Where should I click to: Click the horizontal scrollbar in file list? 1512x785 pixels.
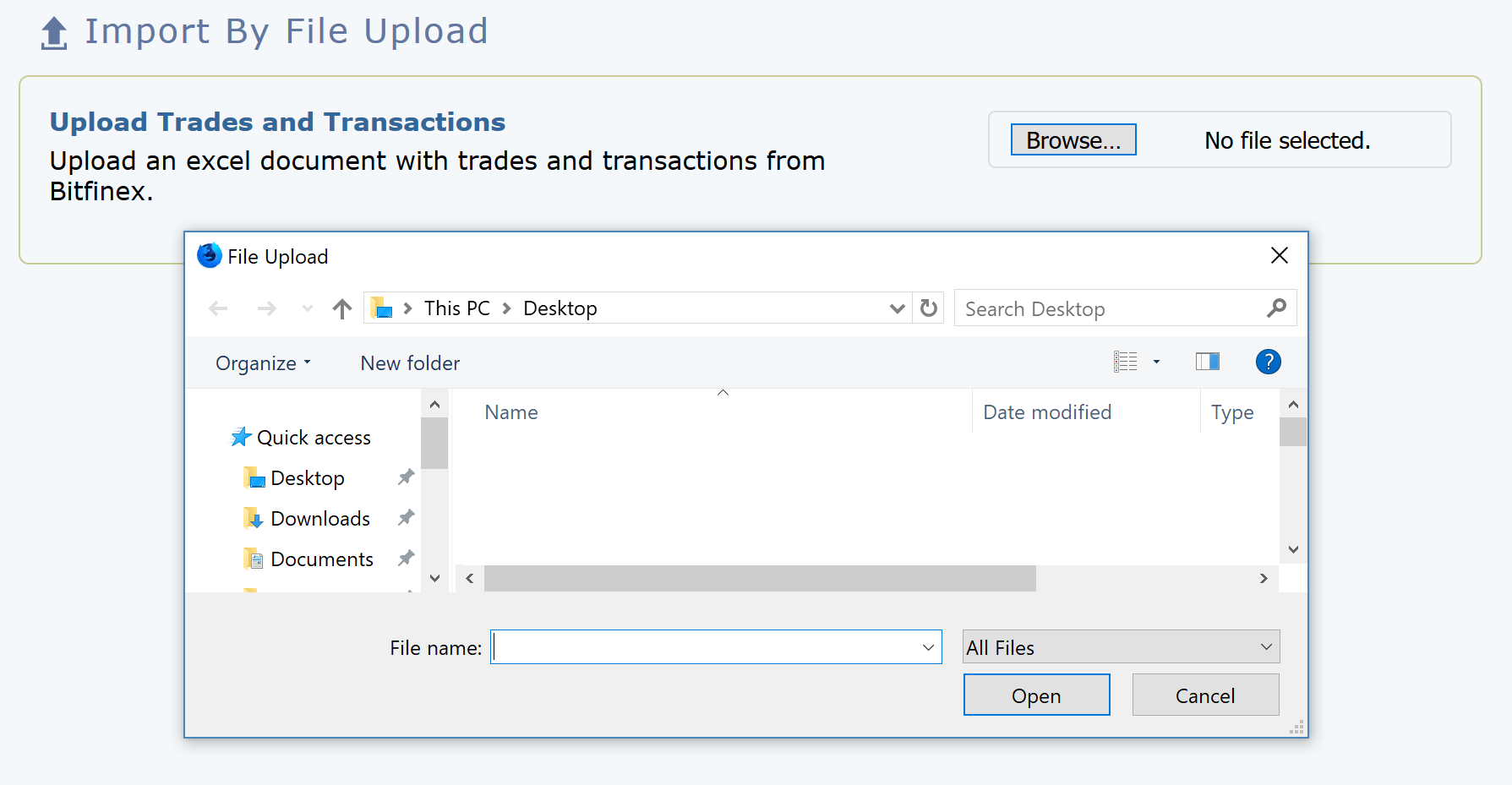759,579
